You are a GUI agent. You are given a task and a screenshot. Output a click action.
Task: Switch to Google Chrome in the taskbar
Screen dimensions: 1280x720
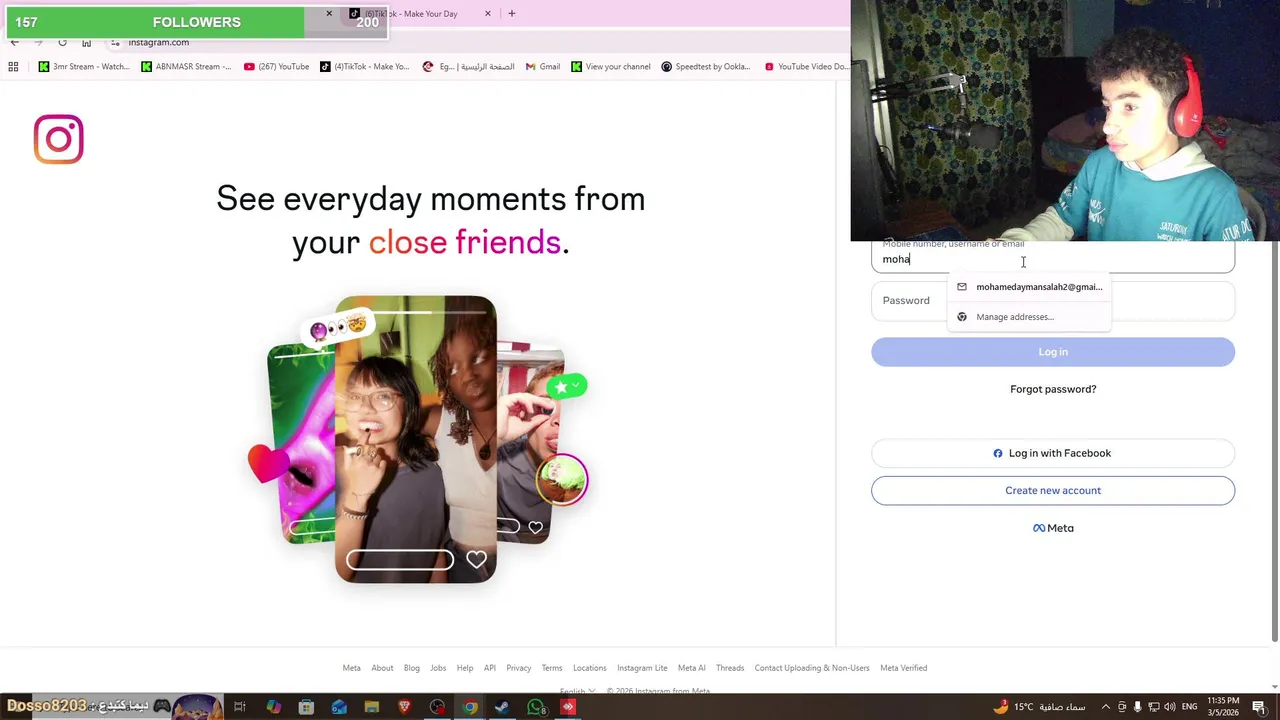point(470,707)
